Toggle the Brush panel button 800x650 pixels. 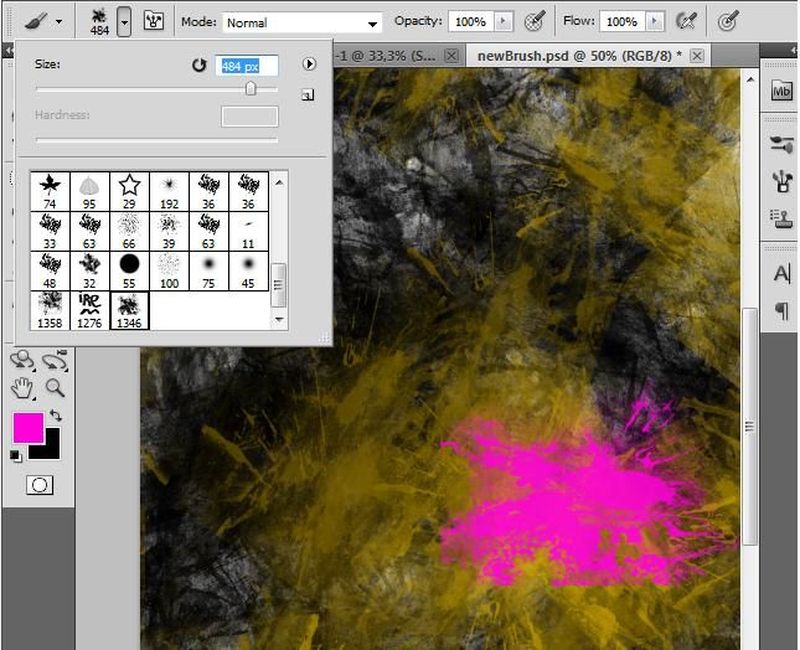[155, 21]
